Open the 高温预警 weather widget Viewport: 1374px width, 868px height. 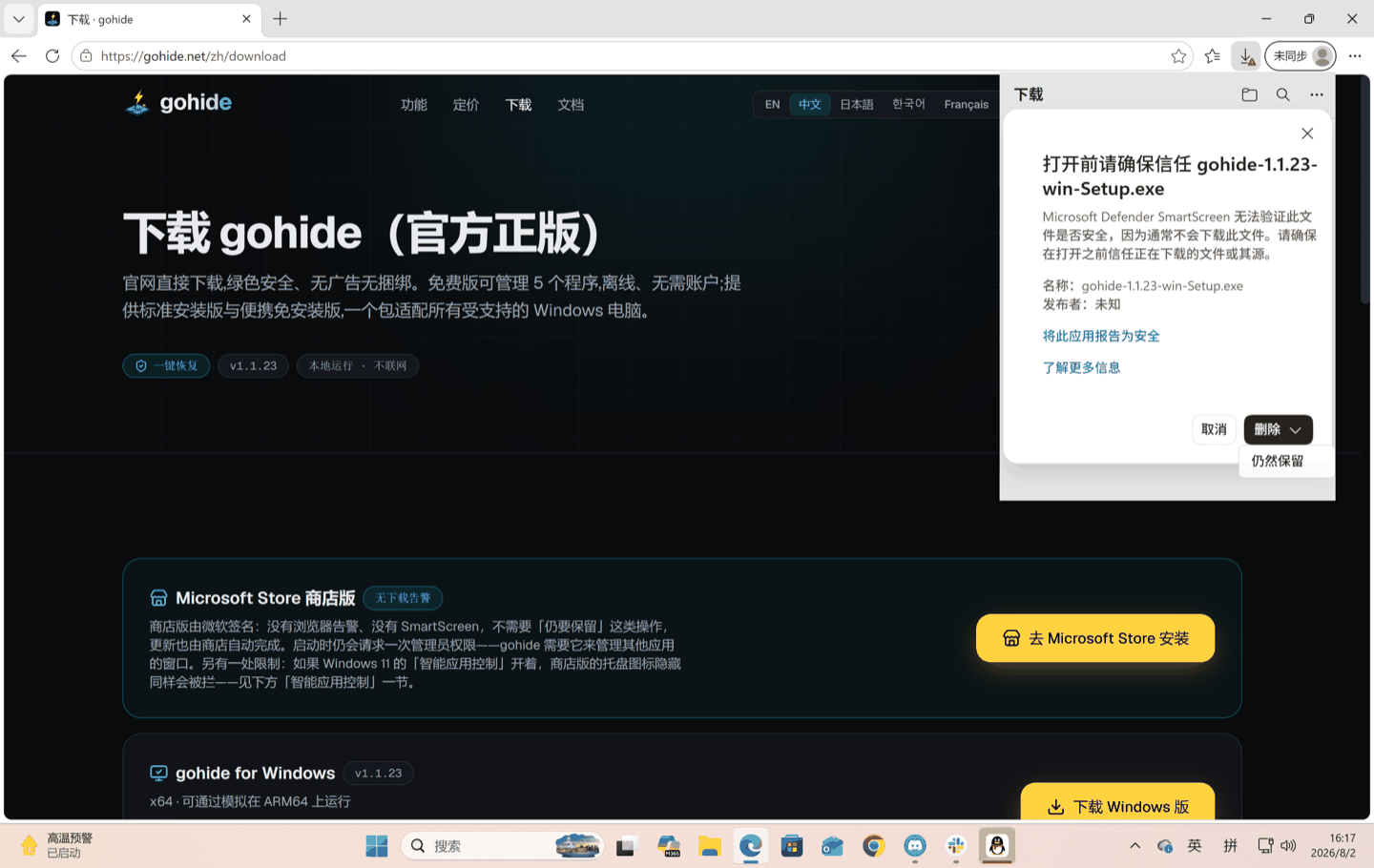click(57, 846)
